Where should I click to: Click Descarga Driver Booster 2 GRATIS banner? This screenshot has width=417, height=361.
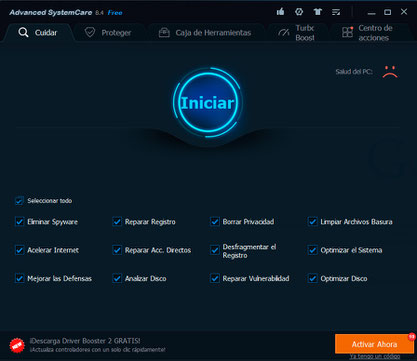point(85,341)
